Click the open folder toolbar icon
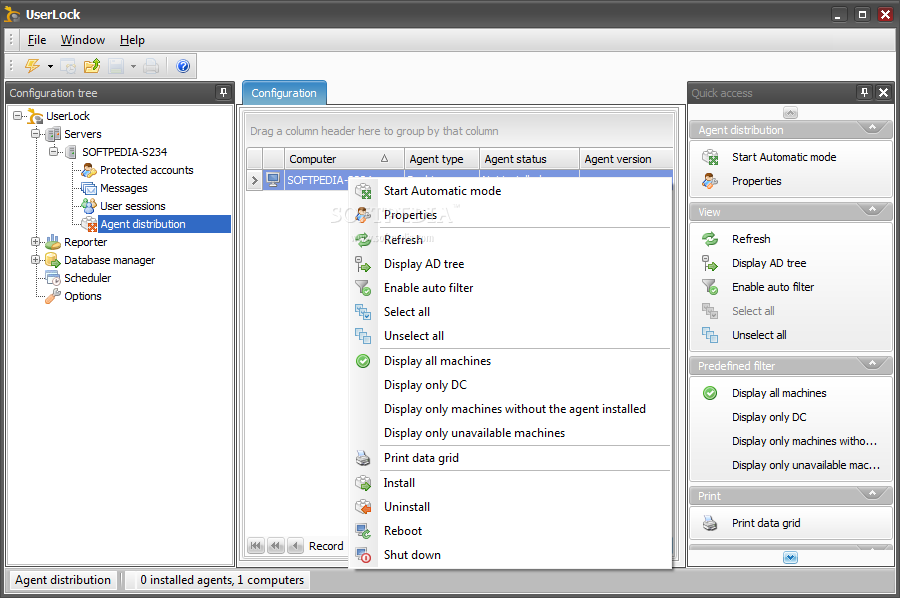The image size is (900, 598). pyautogui.click(x=92, y=66)
